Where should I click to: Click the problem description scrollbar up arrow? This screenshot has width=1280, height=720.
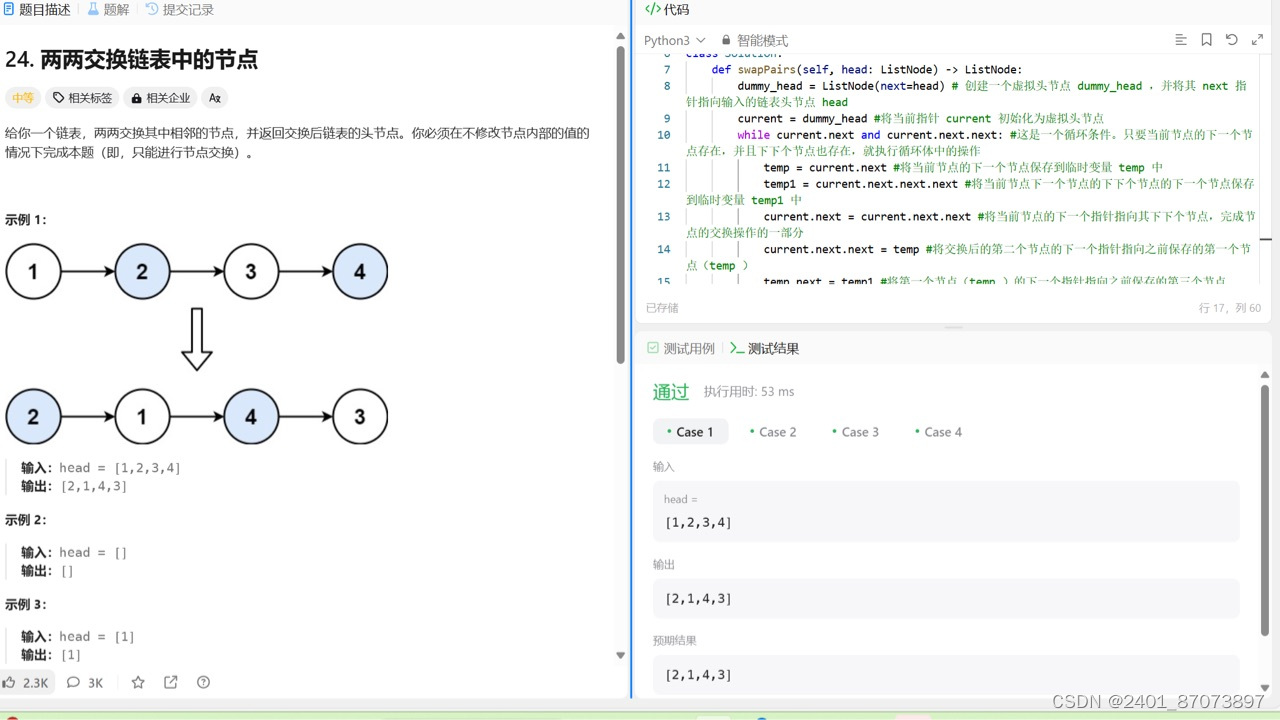pyautogui.click(x=620, y=37)
